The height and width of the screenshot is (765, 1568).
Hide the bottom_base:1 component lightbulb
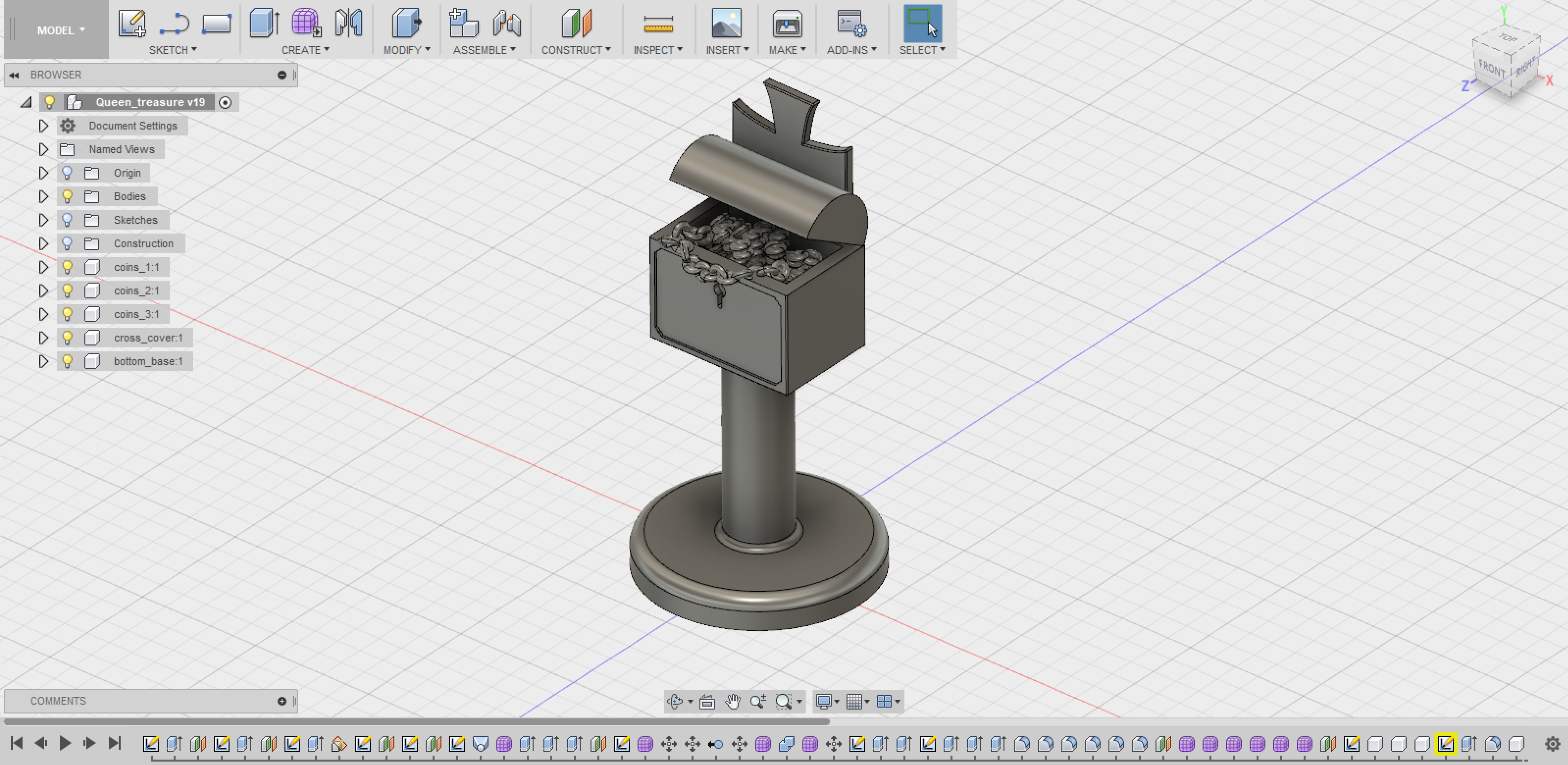coord(68,361)
